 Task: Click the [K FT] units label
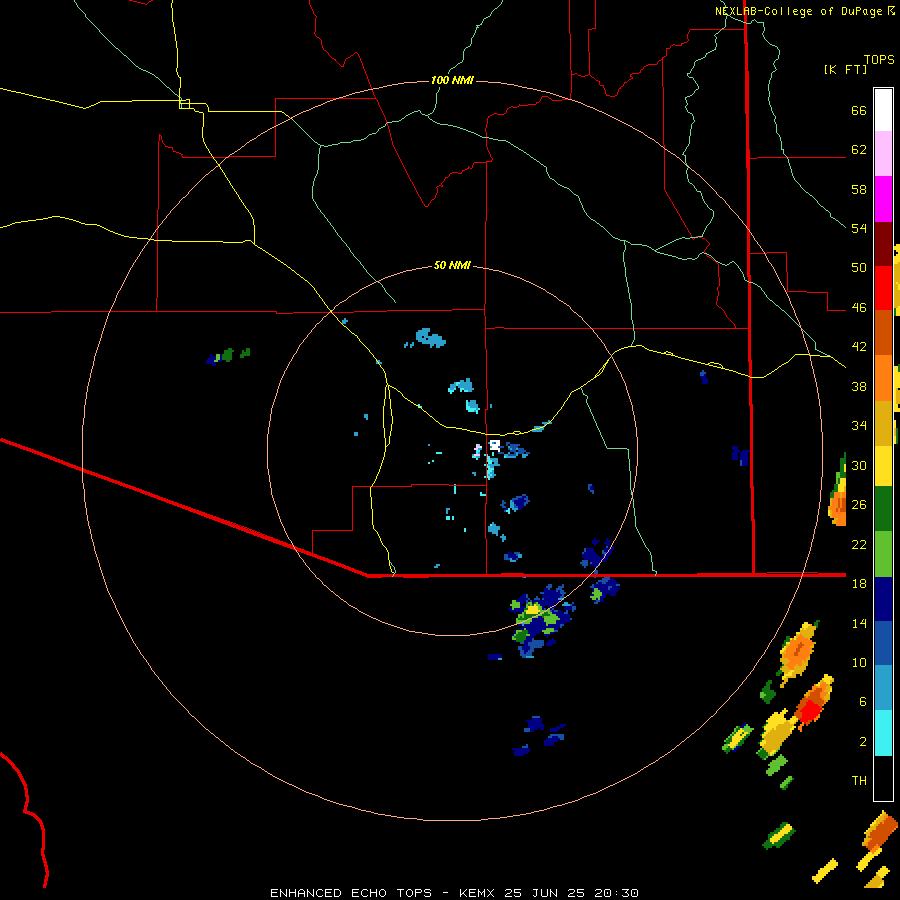[x=845, y=69]
